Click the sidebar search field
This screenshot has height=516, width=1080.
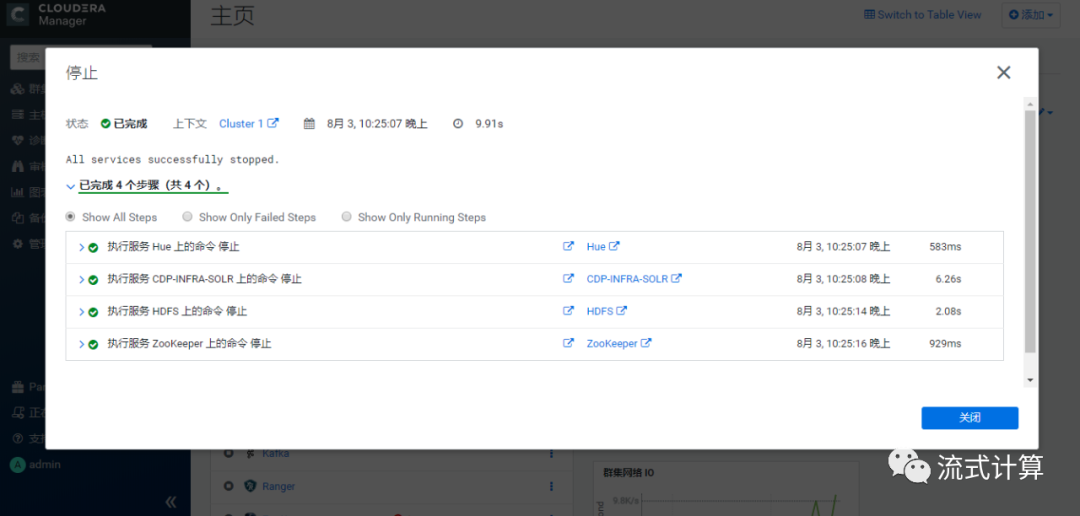point(28,57)
